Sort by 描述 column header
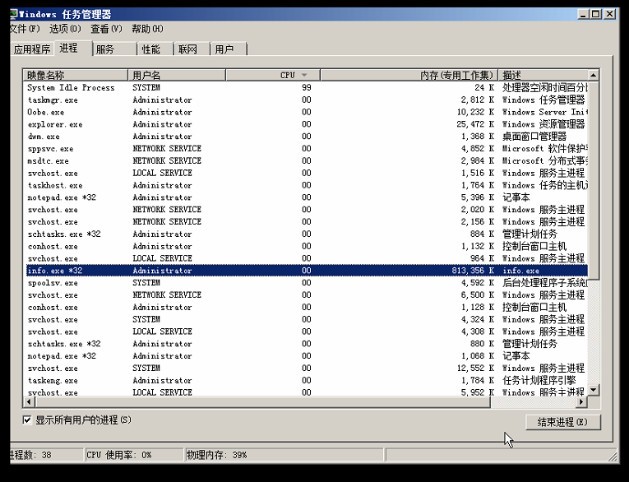629x482 pixels. 542,75
